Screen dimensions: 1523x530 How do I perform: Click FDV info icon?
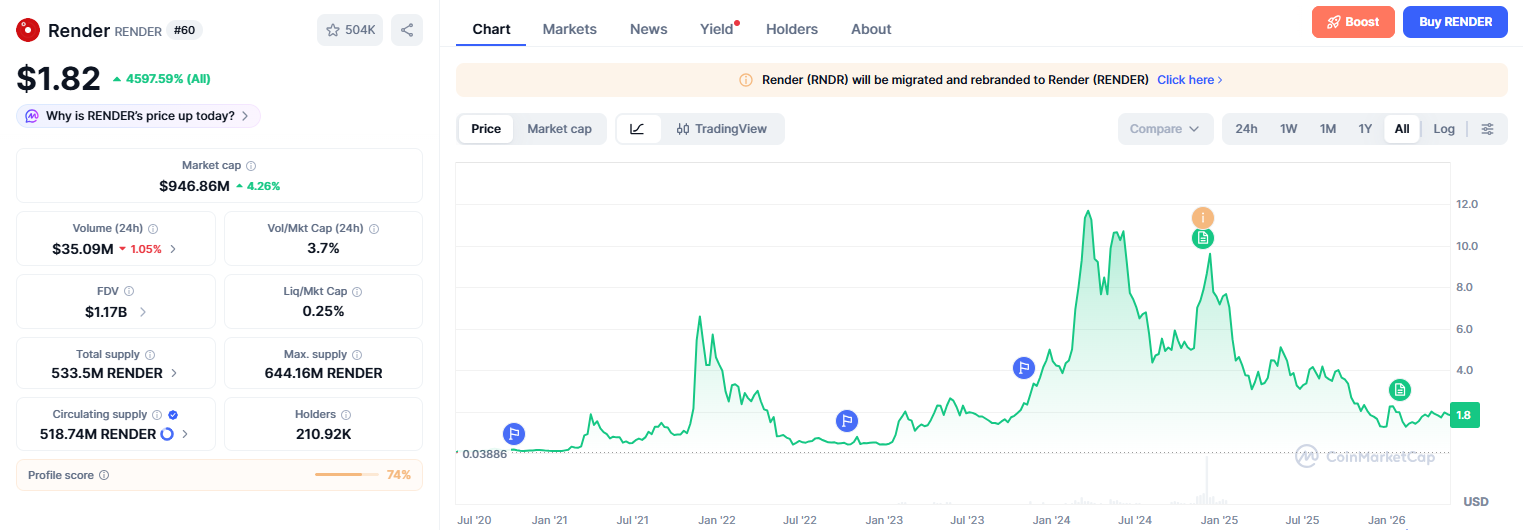tap(129, 292)
